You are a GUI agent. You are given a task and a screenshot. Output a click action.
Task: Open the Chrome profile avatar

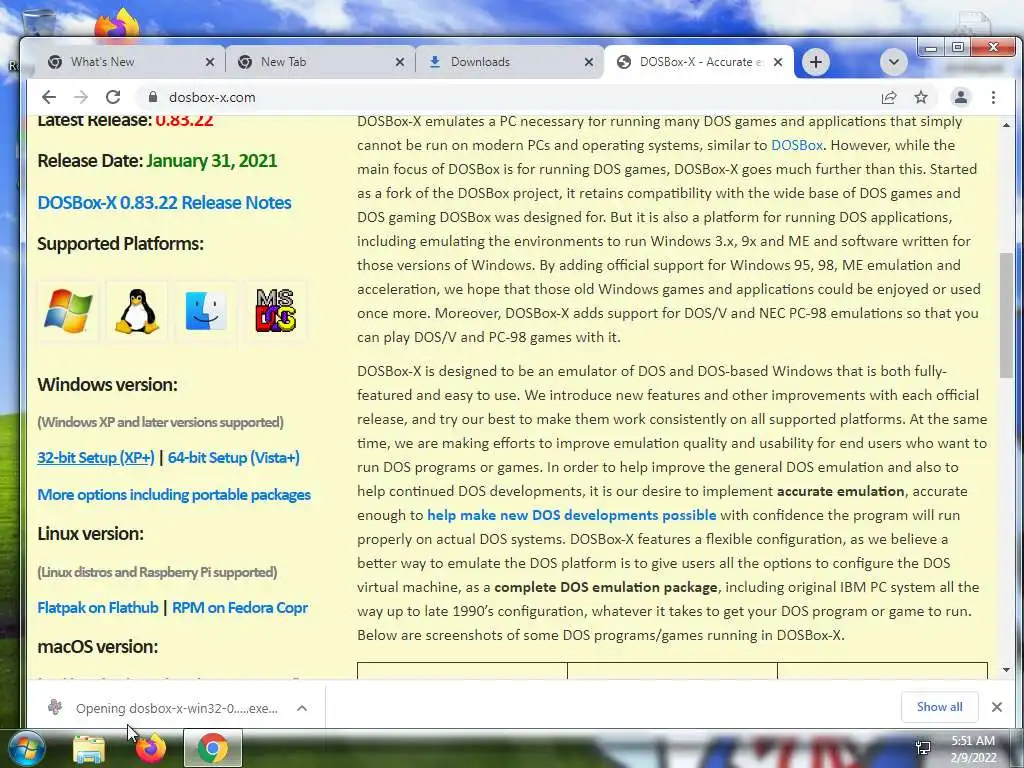tap(961, 97)
